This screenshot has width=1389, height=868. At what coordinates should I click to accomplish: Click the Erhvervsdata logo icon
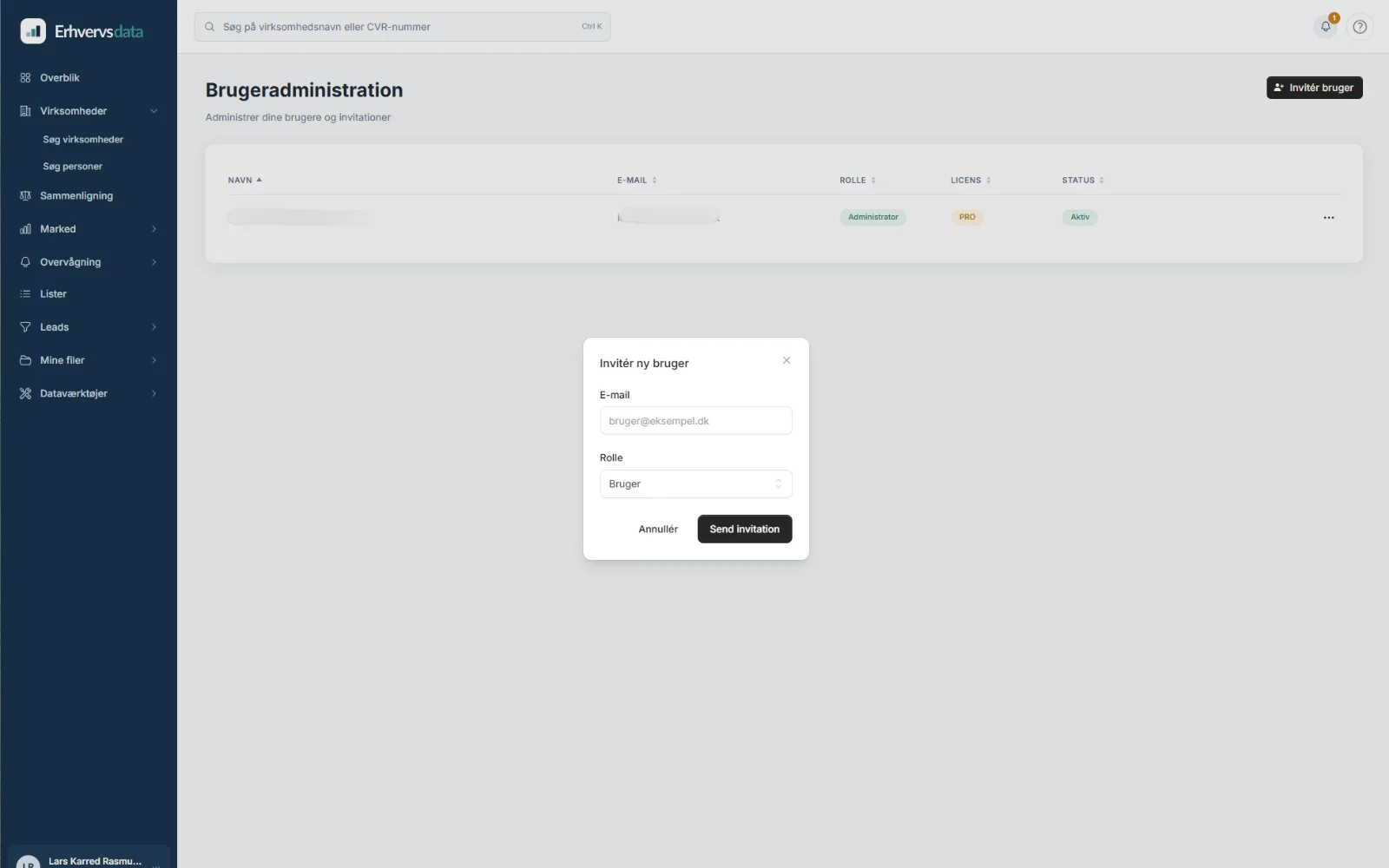click(x=33, y=31)
